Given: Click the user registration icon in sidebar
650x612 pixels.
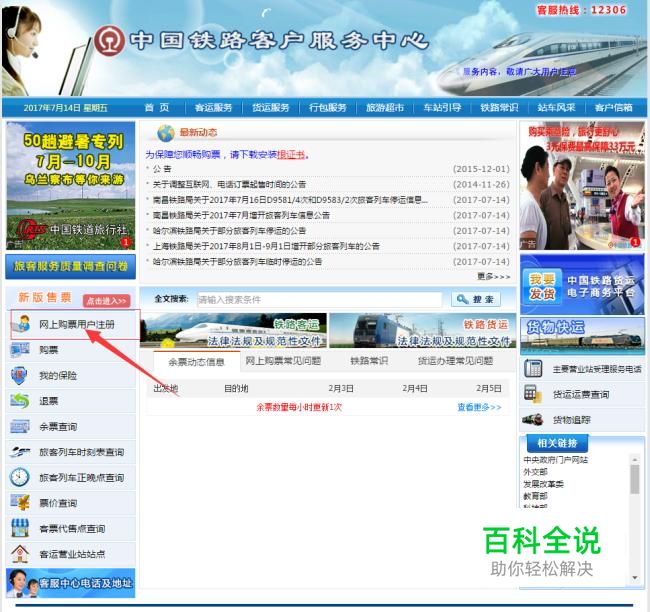Looking at the screenshot, I should (22, 323).
